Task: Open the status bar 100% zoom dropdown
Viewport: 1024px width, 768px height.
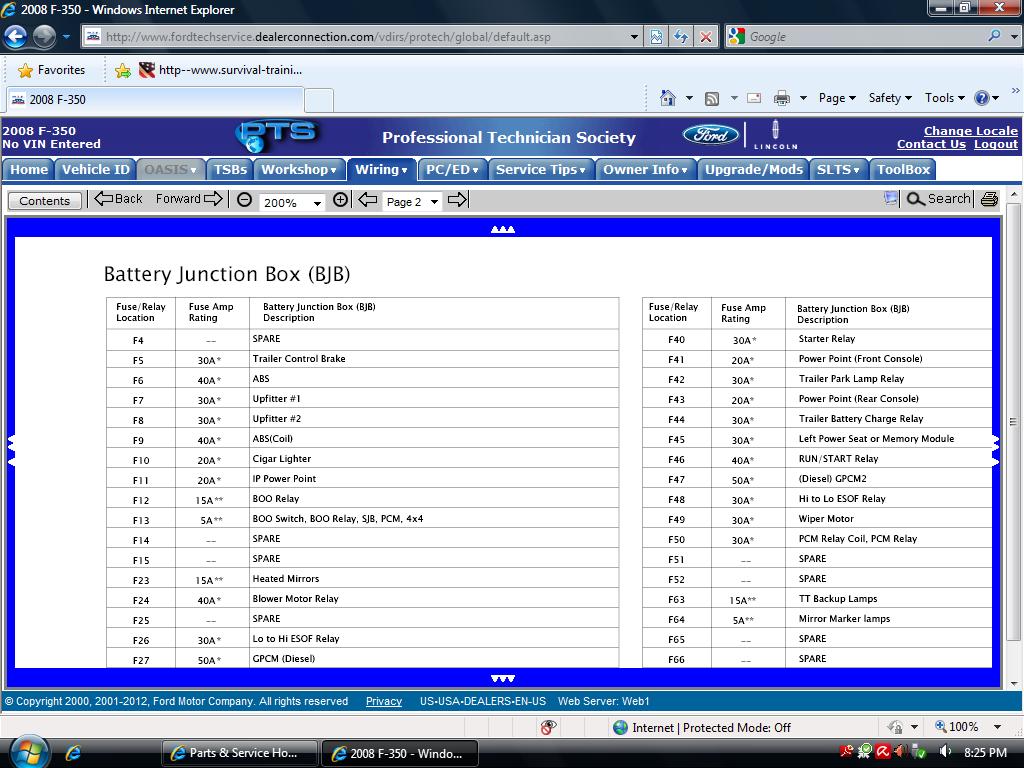Action: click(x=997, y=727)
